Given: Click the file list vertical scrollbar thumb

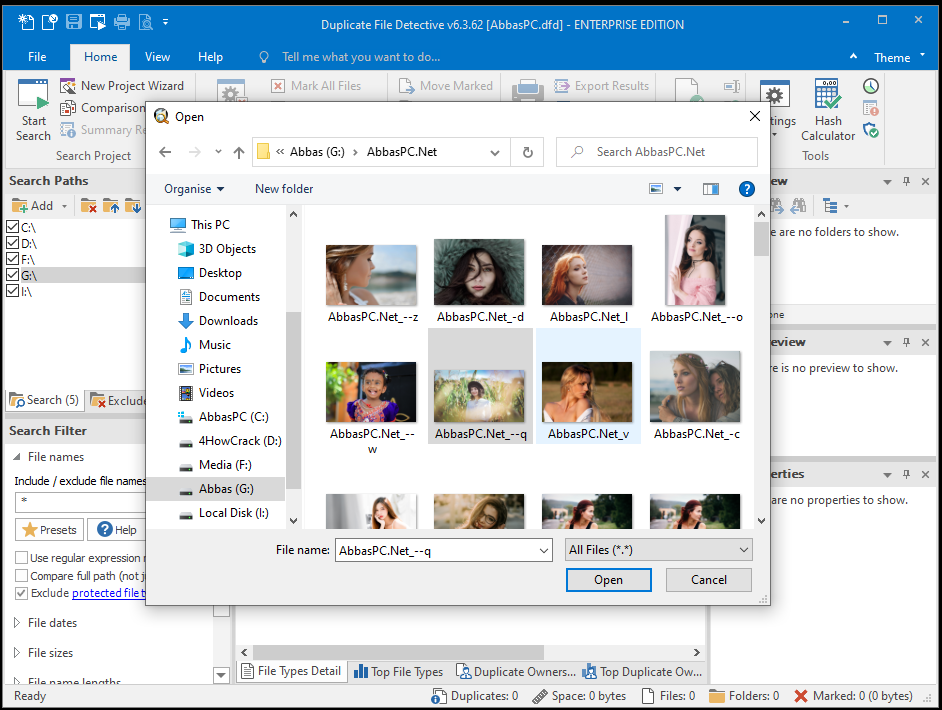Looking at the screenshot, I should 761,239.
